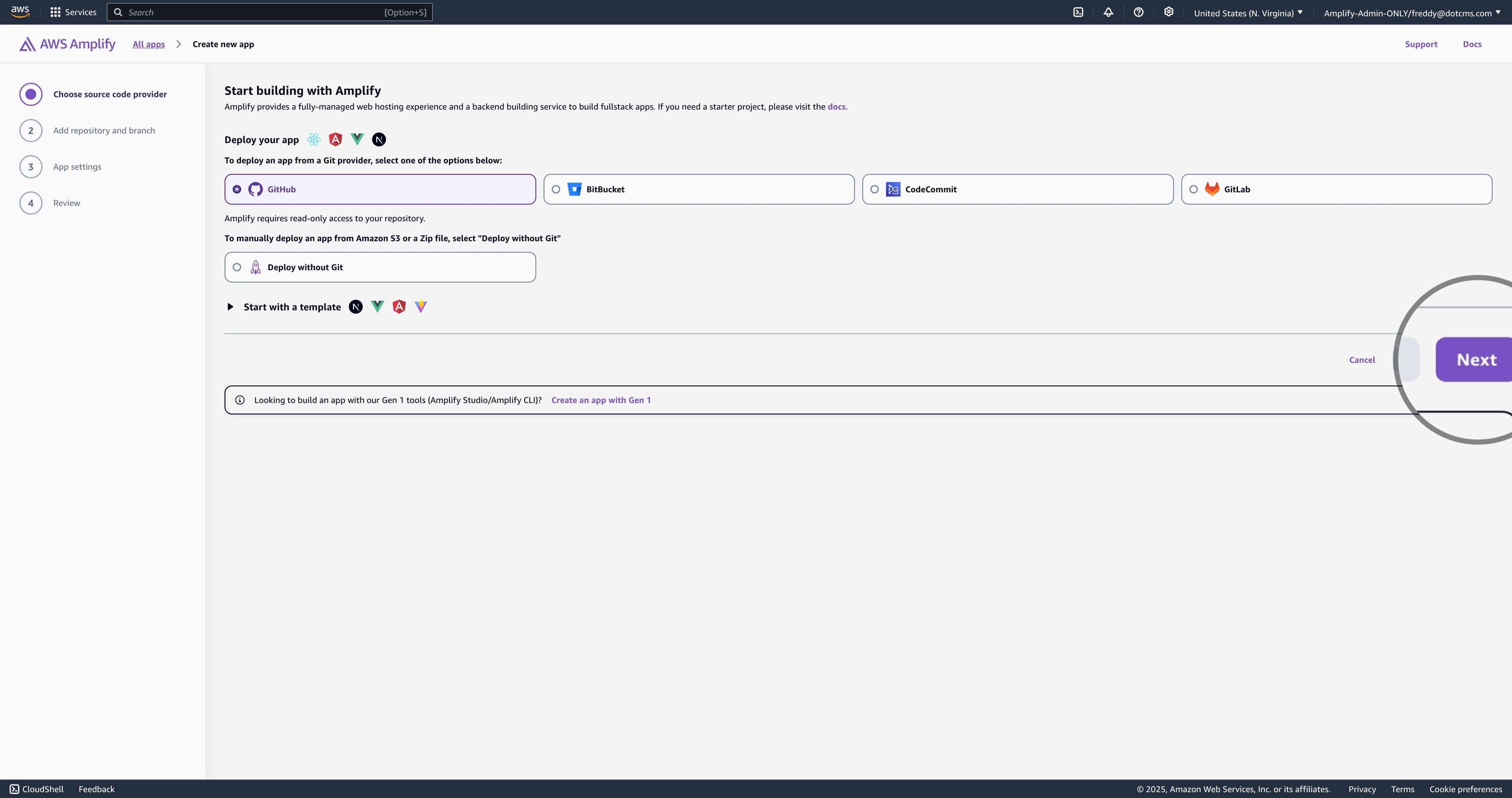1512x798 pixels.
Task: Expand the Start with a template section
Action: tap(230, 306)
